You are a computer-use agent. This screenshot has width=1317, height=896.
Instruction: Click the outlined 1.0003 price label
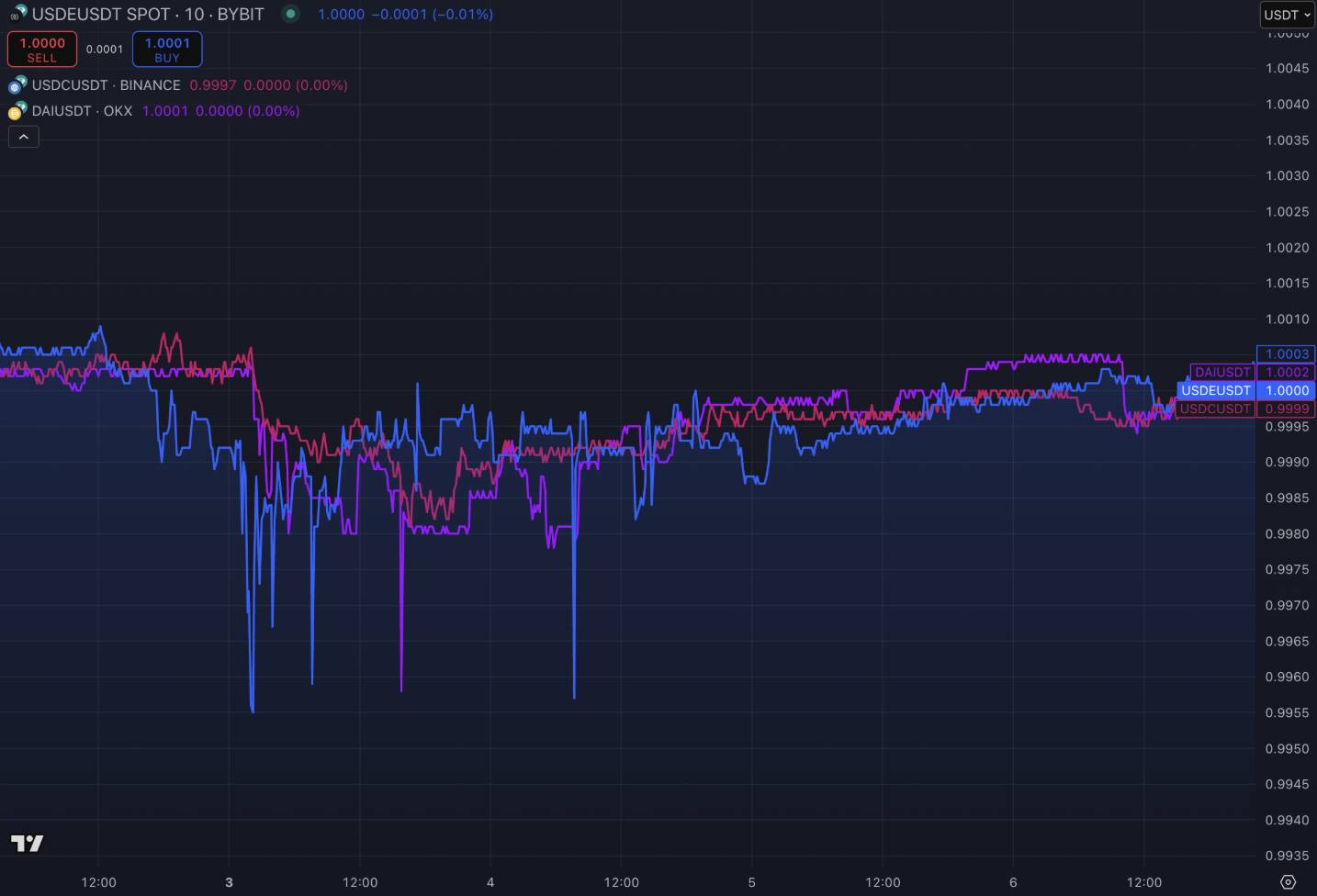1286,353
